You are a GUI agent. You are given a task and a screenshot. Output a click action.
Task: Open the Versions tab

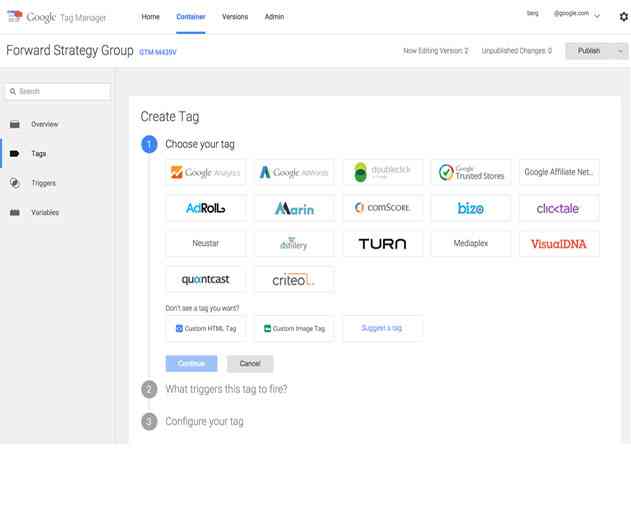point(235,17)
